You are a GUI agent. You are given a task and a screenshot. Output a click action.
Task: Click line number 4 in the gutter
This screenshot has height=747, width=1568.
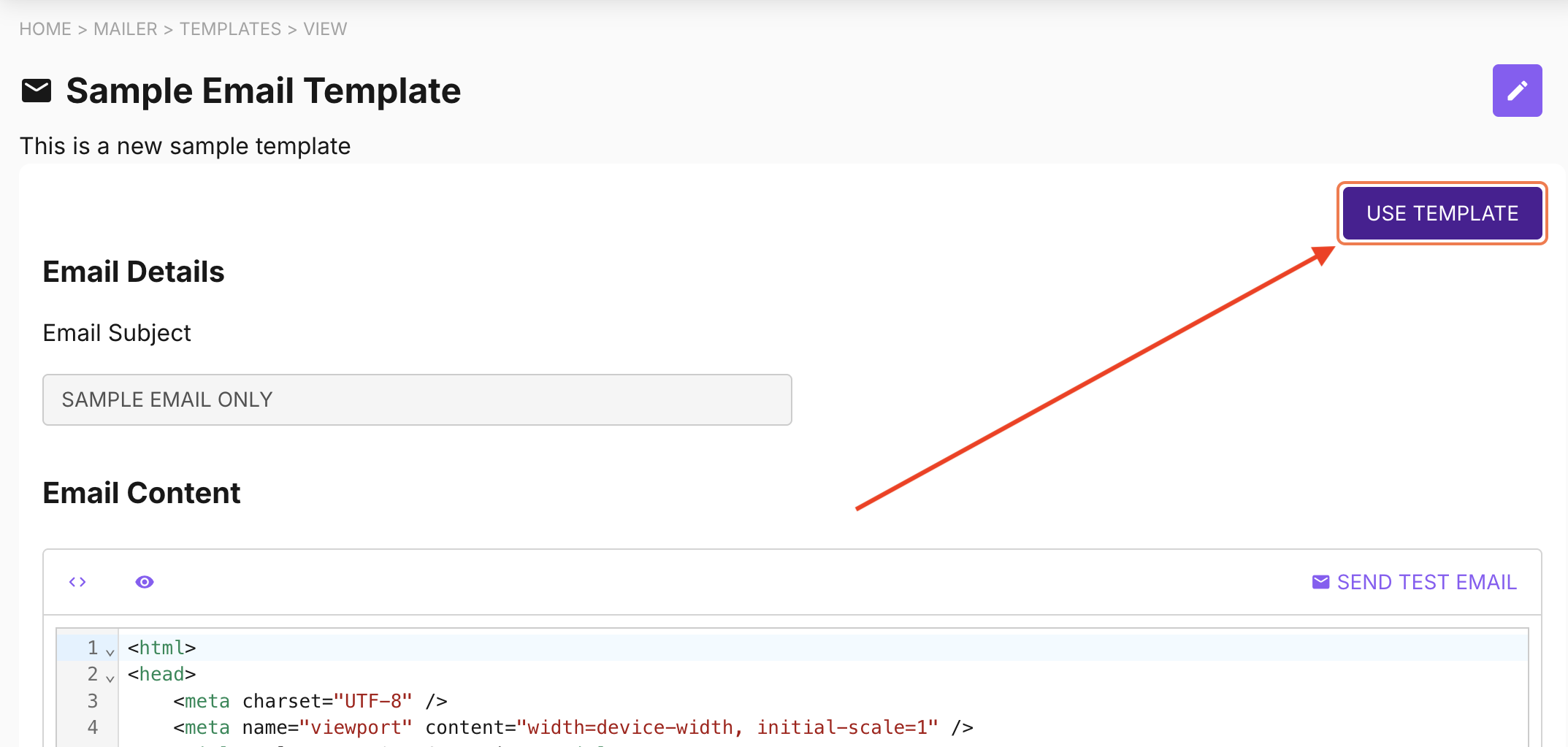pos(93,727)
